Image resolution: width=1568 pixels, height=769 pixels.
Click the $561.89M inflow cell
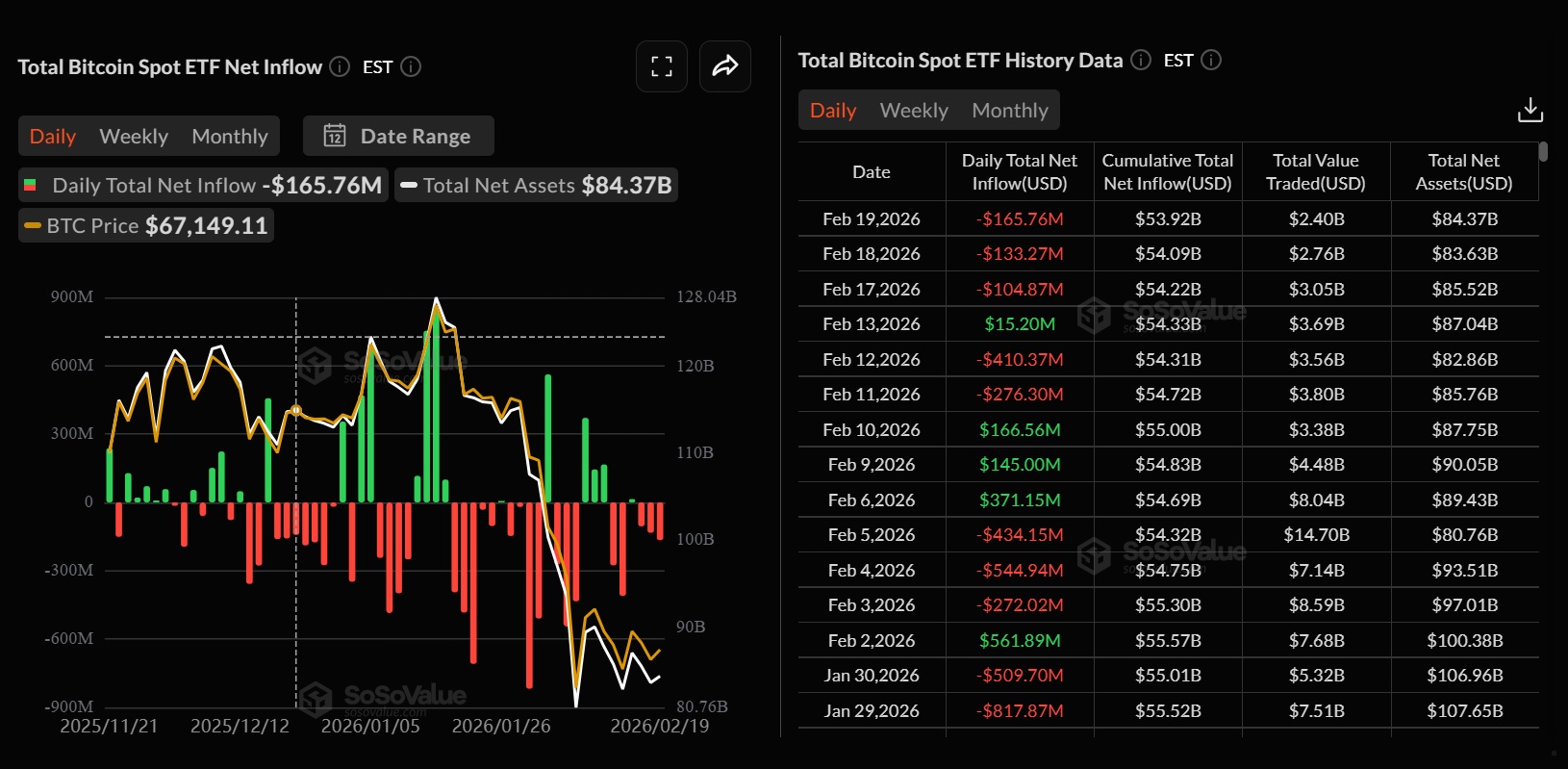1020,640
